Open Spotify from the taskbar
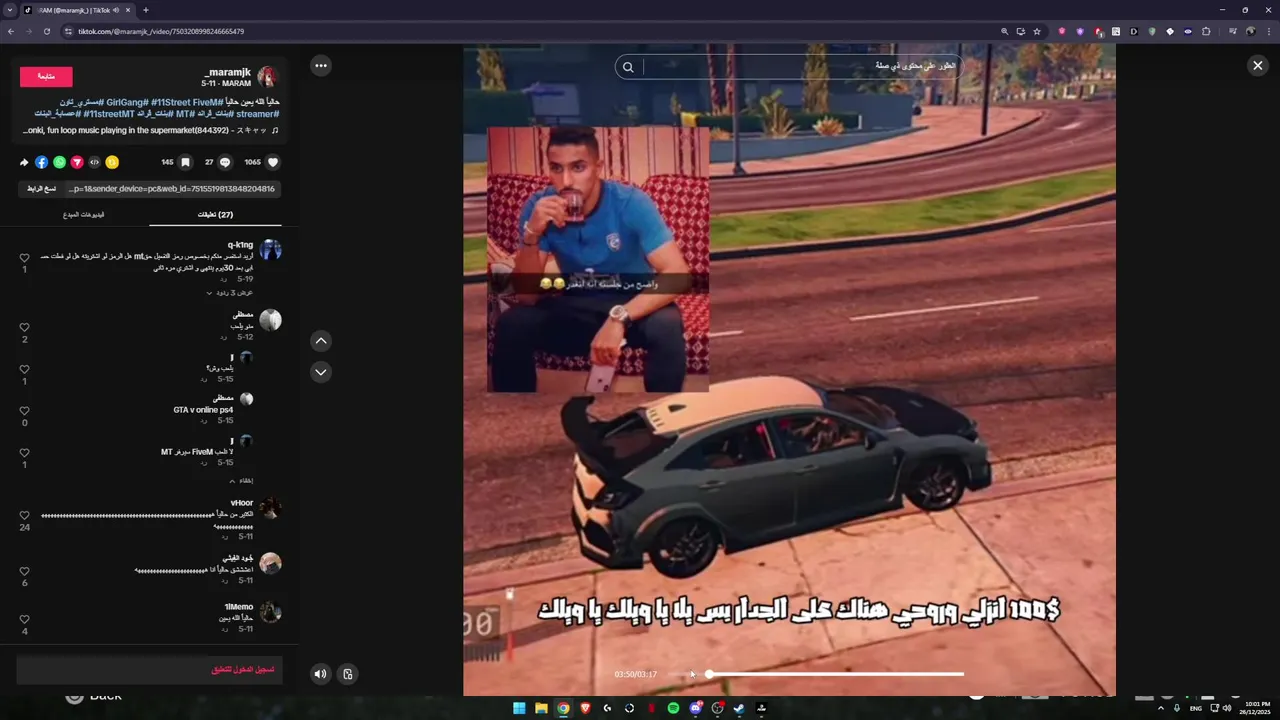Screen dimensions: 1280x720 [x=673, y=708]
